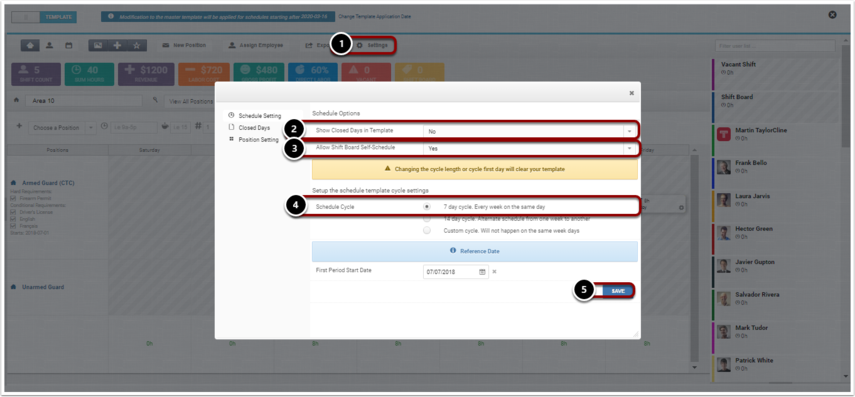Open the View All Positions dropdown
The height and width of the screenshot is (397, 855).
[190, 101]
